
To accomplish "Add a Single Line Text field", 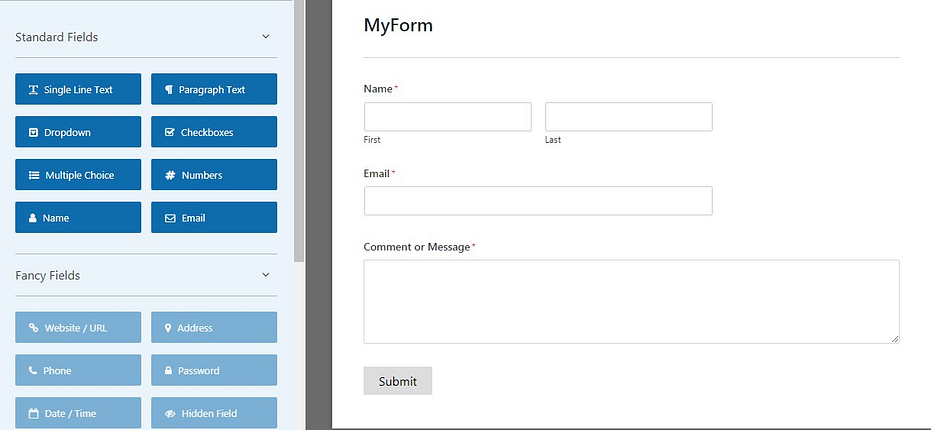I will click(x=78, y=89).
